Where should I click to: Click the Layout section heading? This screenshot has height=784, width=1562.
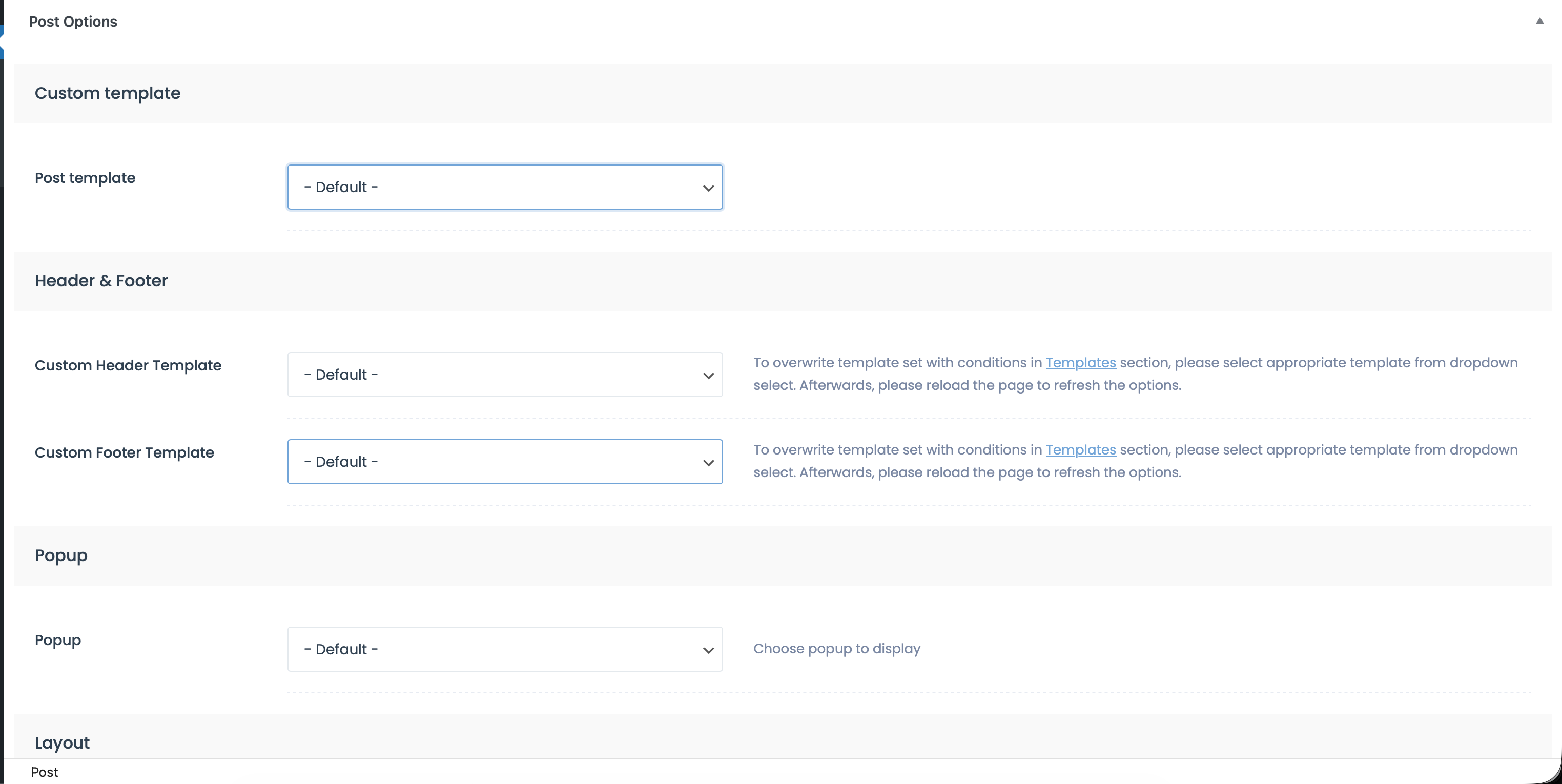pos(62,743)
